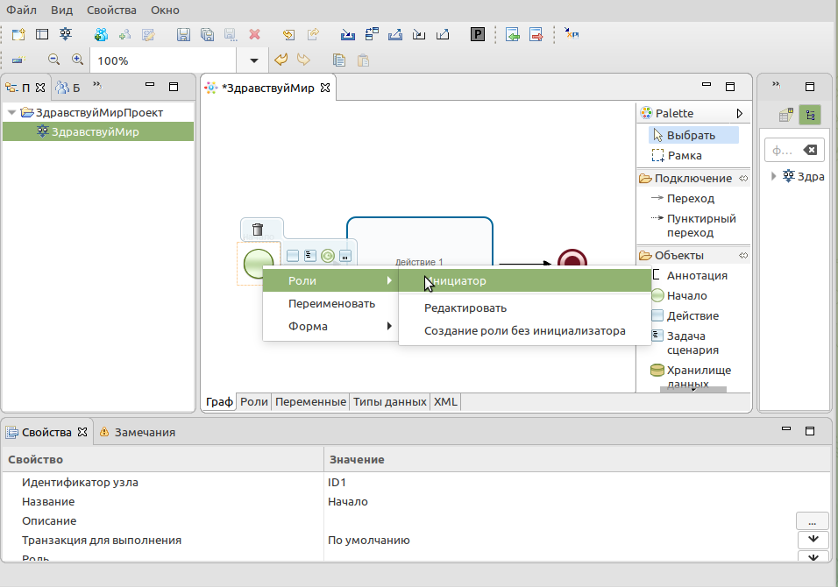Viewport: 838px width, 587px height.
Task: Click the window layout toolbar icon
Action: click(42, 35)
